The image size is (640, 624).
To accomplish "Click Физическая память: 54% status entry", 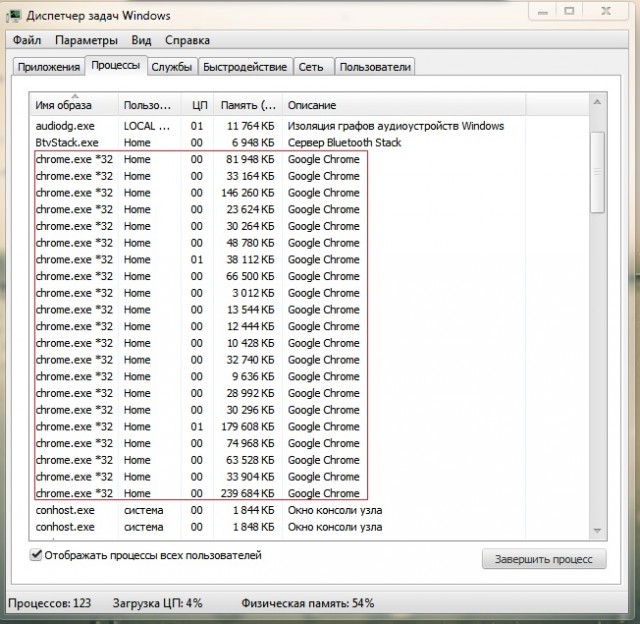I will [x=308, y=603].
